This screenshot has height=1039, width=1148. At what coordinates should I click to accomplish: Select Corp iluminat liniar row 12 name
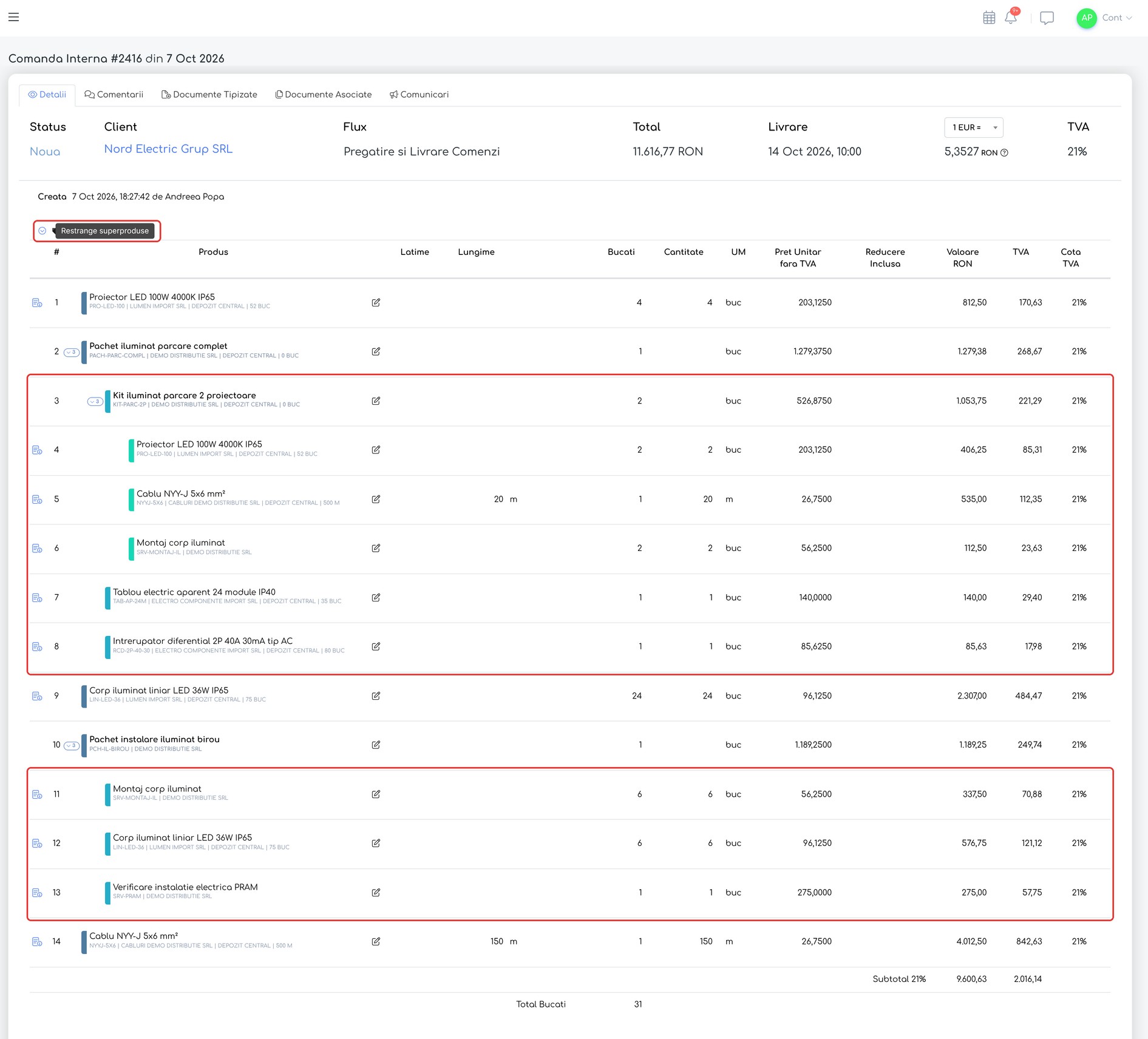182,838
